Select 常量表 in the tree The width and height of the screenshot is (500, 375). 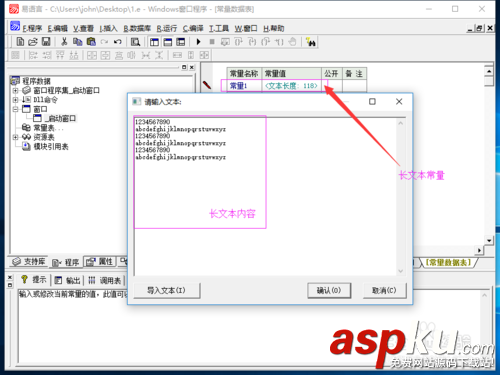pos(43,128)
